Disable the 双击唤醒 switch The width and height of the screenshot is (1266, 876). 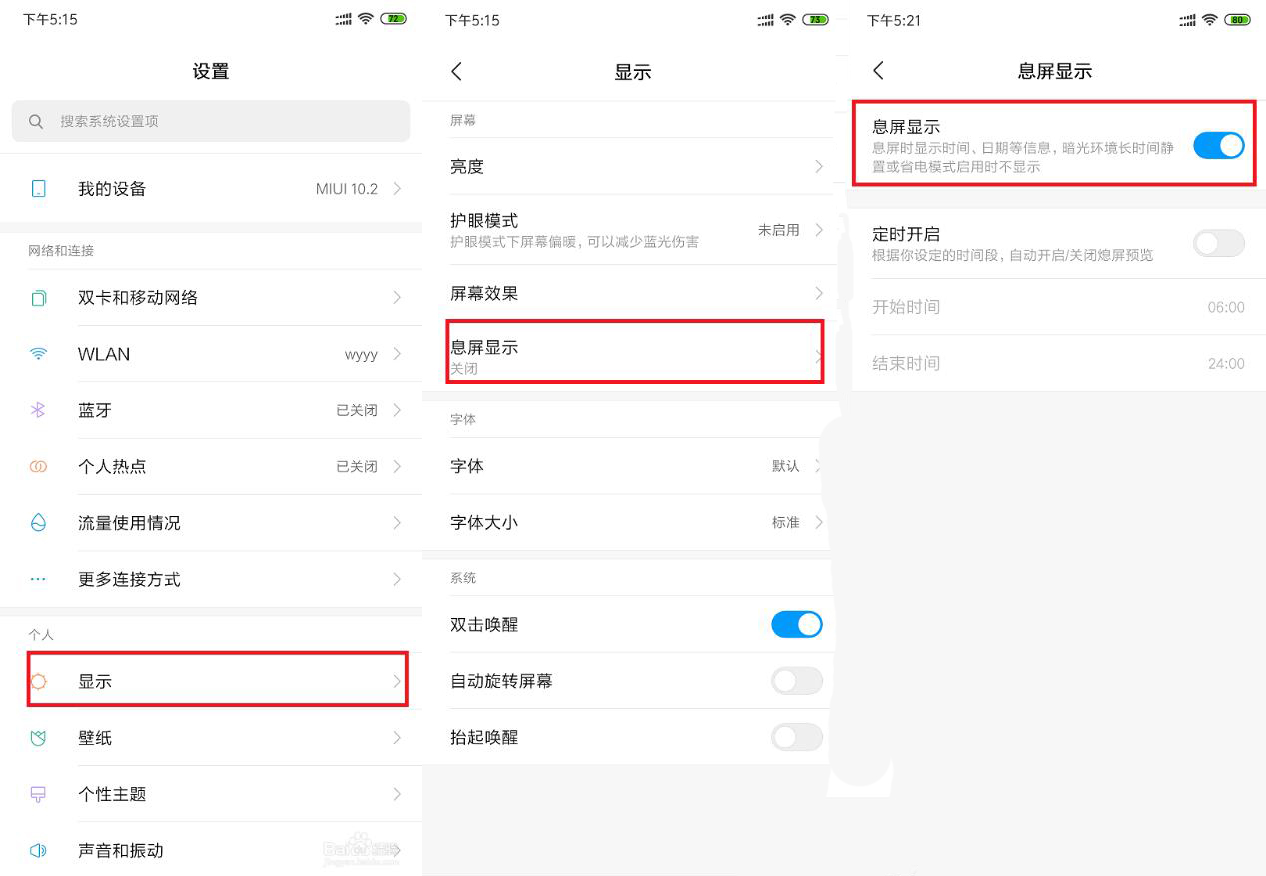coord(796,624)
